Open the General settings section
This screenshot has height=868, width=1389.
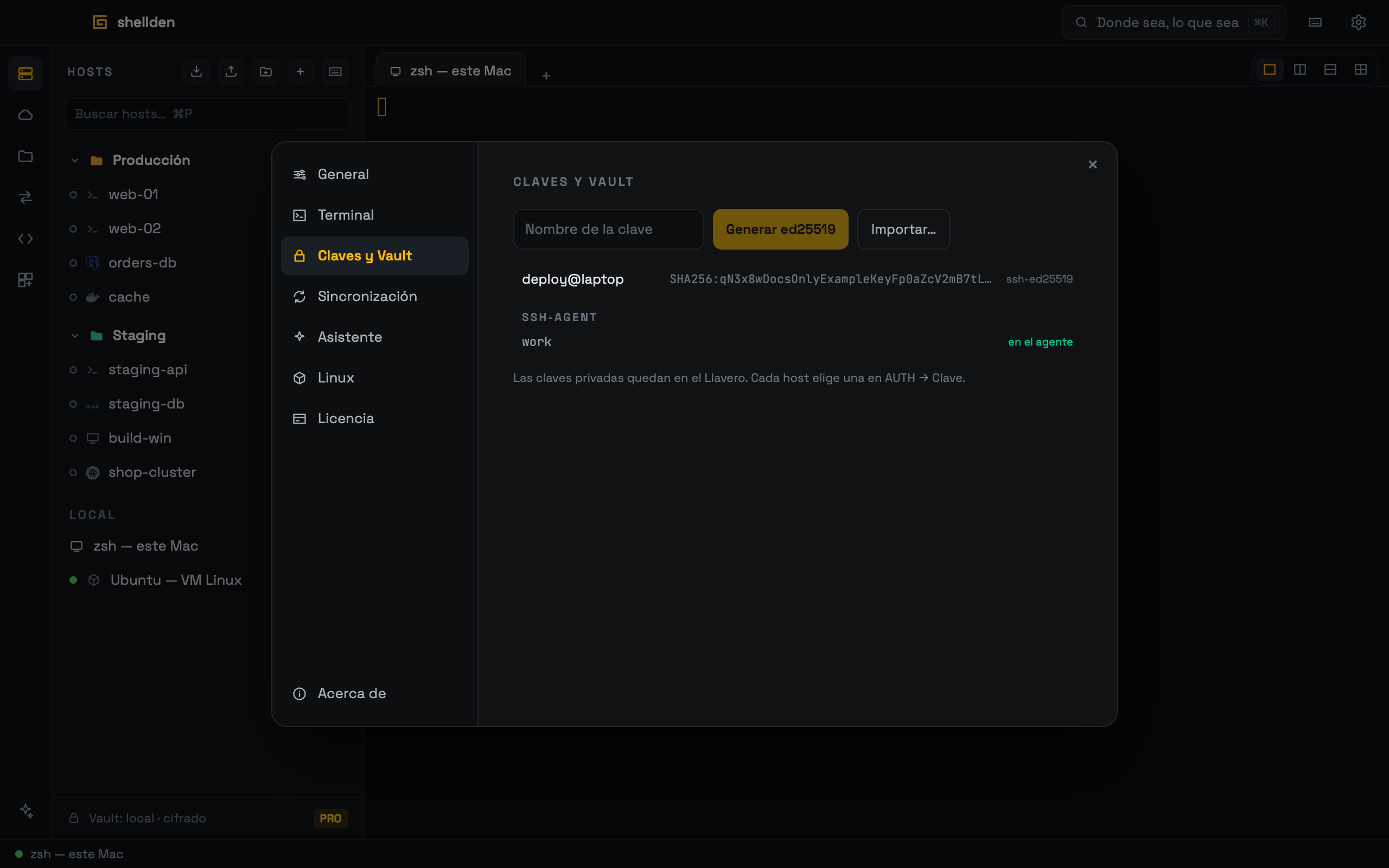375,175
